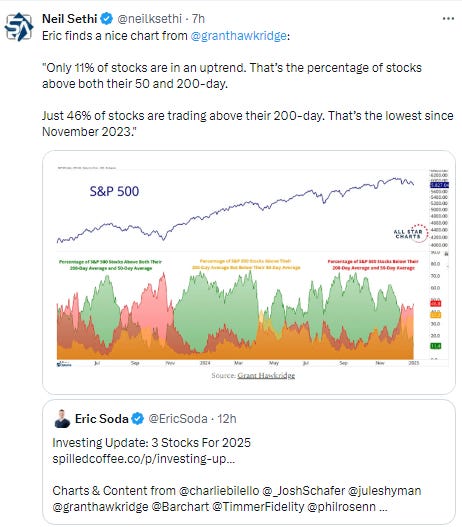Viewport: 462px width, 527px height.
Task: Click Eric Soda's verified checkmark badge
Action: tap(137, 419)
